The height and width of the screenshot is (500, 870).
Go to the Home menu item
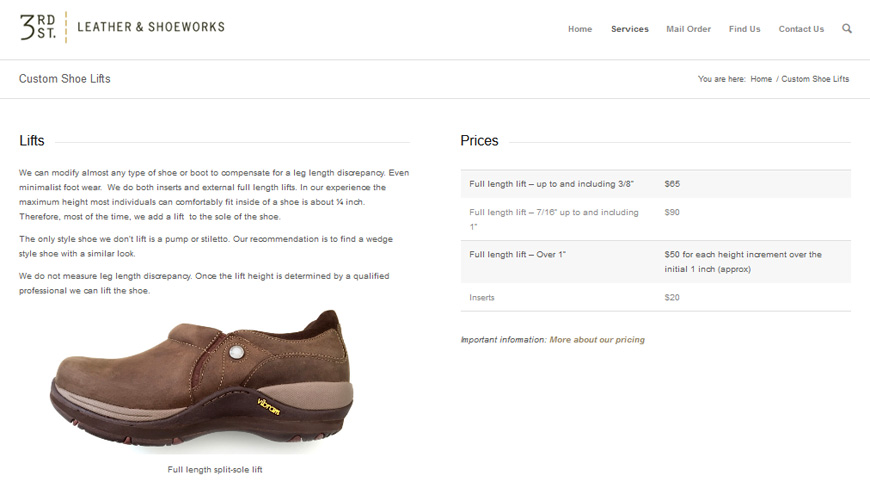coord(580,29)
